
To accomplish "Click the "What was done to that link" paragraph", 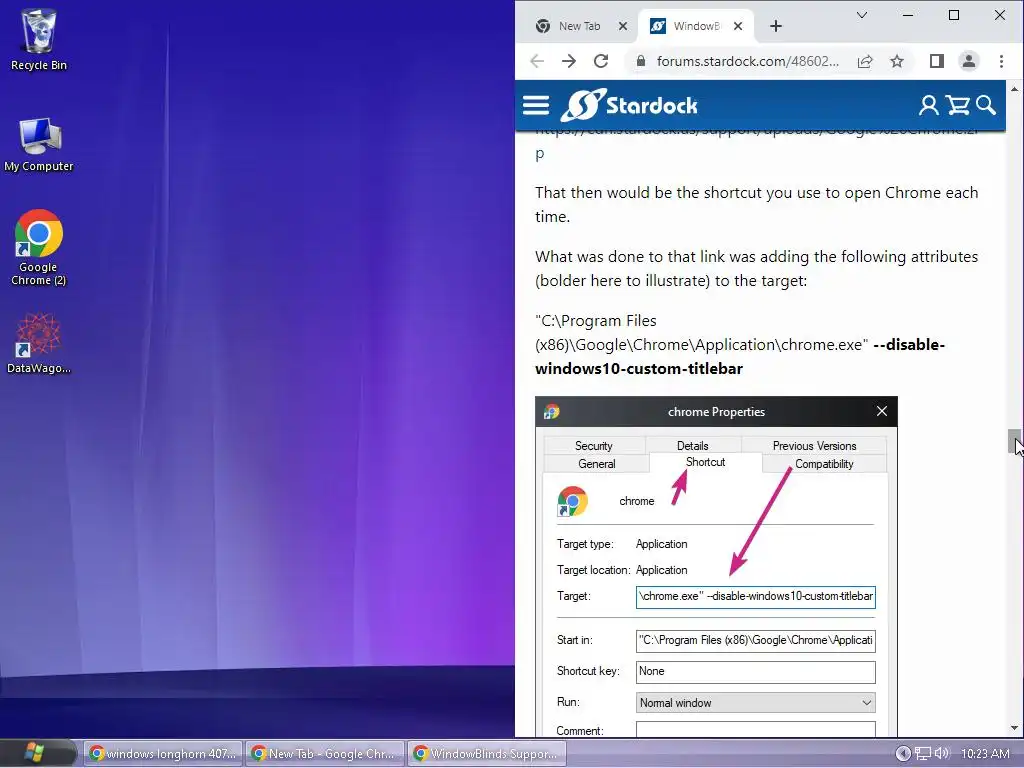I will click(756, 268).
